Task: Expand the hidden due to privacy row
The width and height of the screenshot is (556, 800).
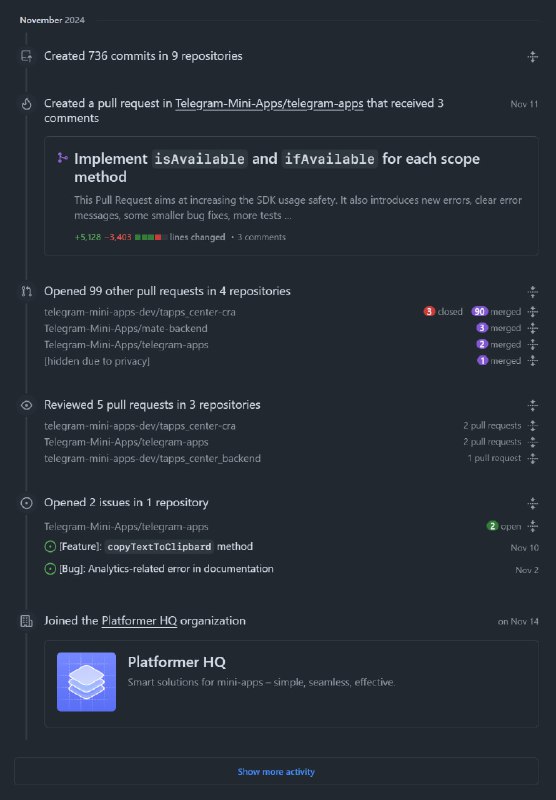Action: click(x=533, y=361)
